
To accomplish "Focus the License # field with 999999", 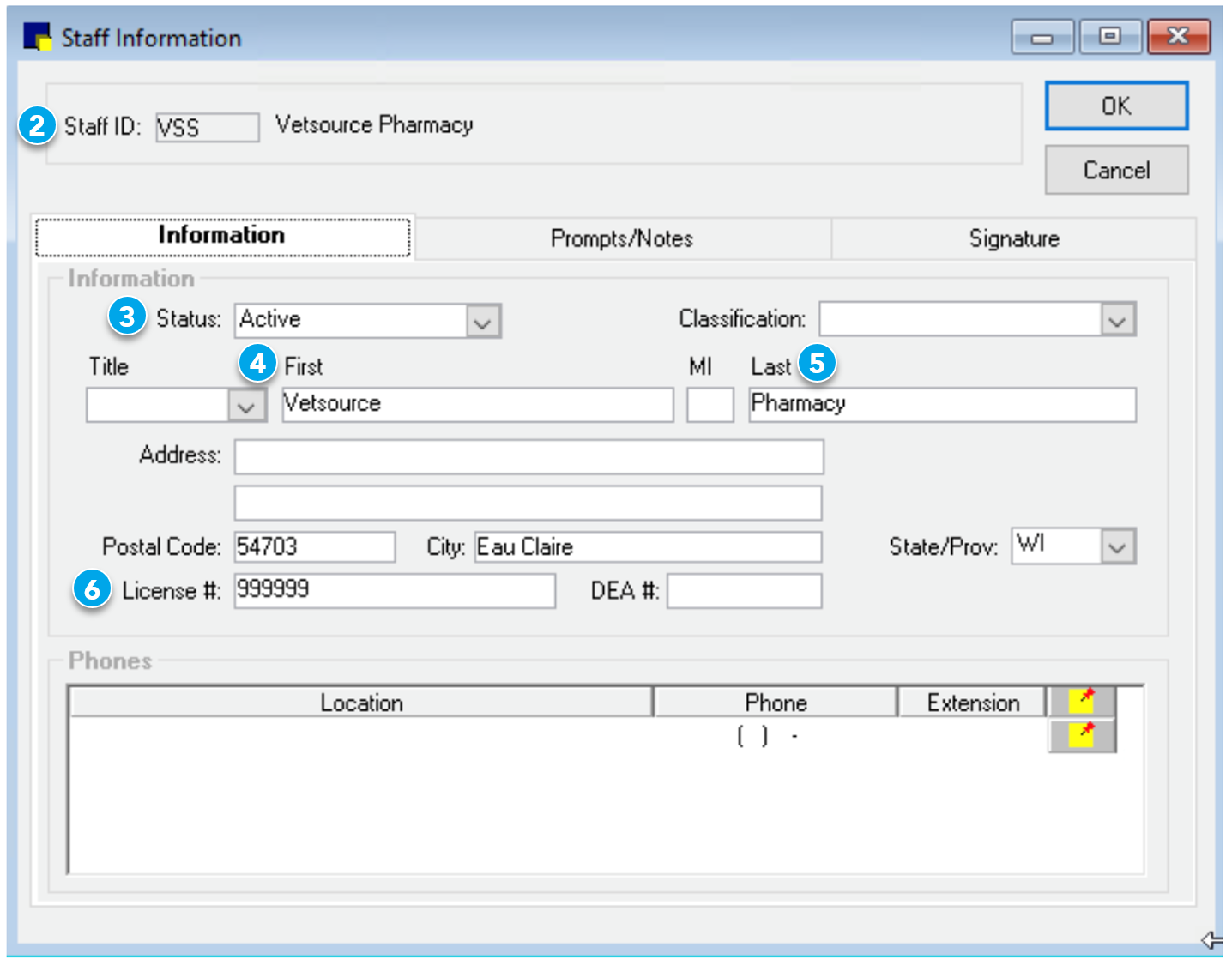I will [395, 591].
